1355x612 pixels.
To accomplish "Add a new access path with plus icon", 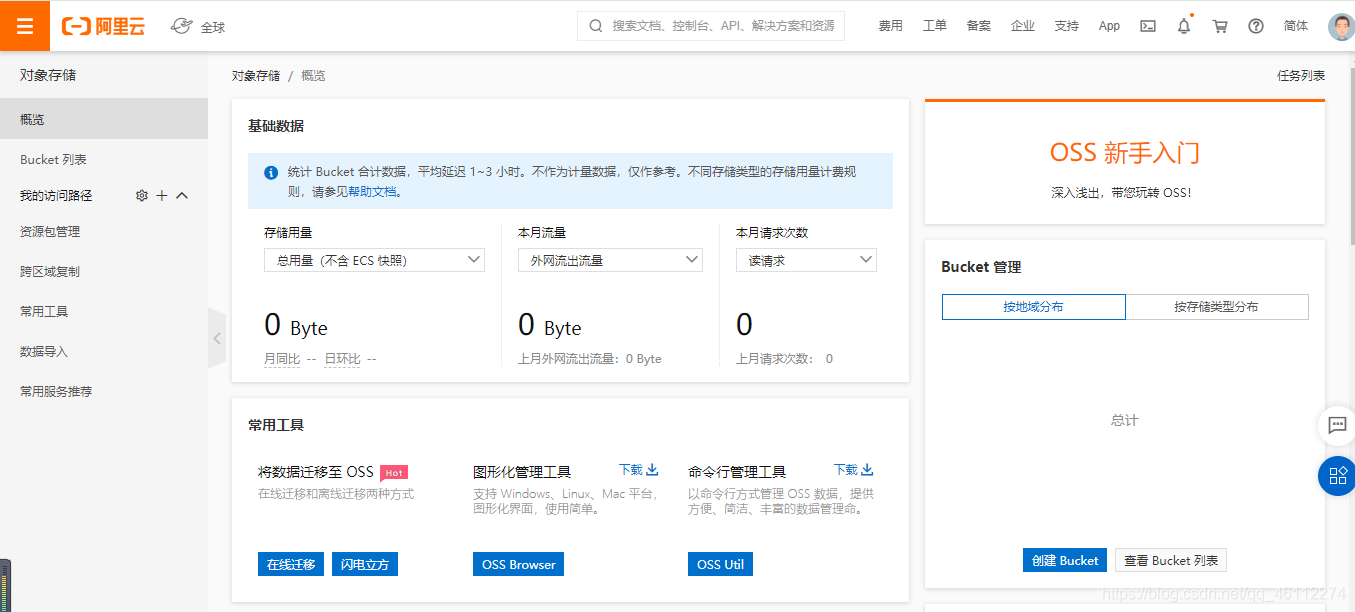I will click(162, 196).
